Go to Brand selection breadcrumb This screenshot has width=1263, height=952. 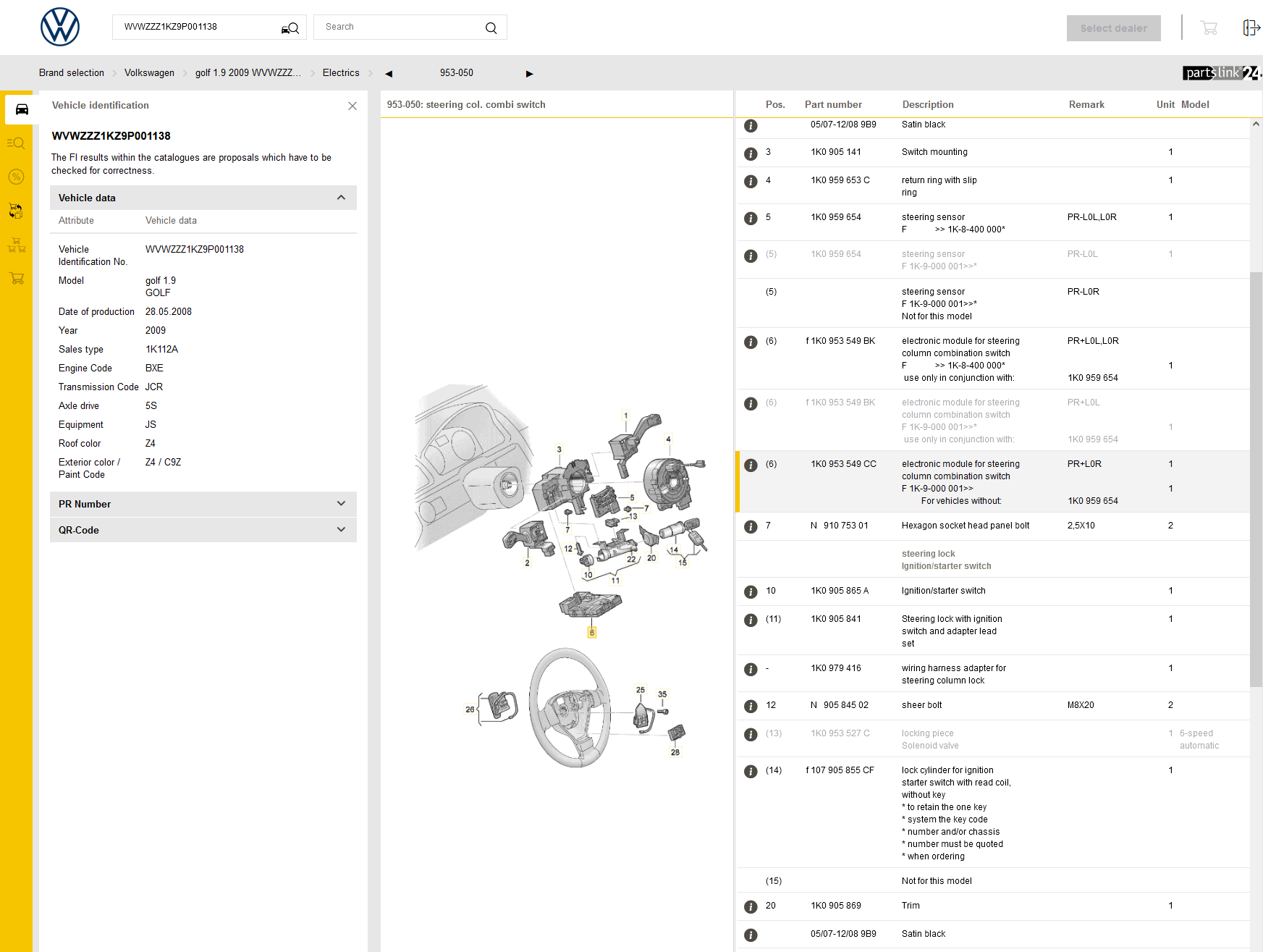[x=72, y=73]
